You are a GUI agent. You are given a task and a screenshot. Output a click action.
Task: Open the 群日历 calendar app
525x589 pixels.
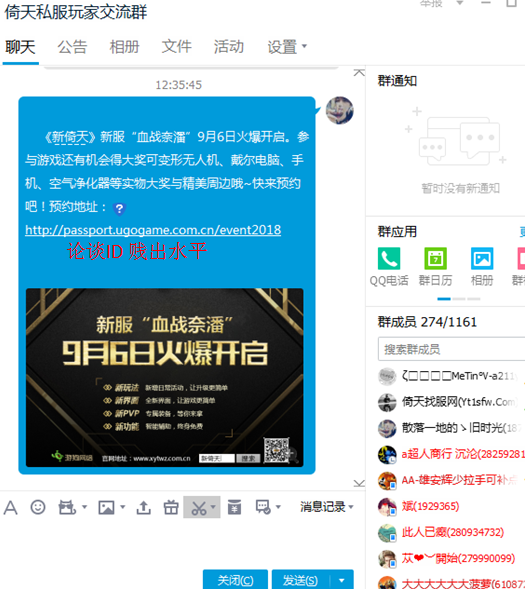pos(435,267)
